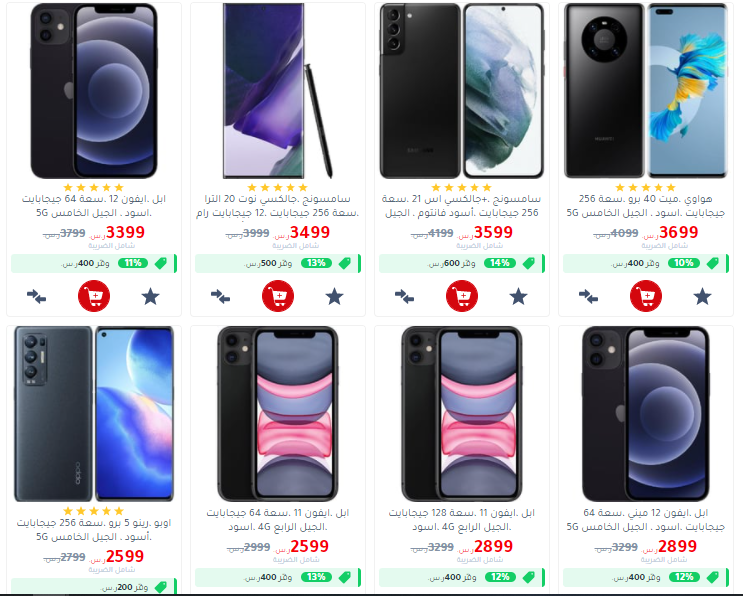Compare the Galaxy S21+ using arrows icon
This screenshot has width=743, height=596.
coord(404,297)
